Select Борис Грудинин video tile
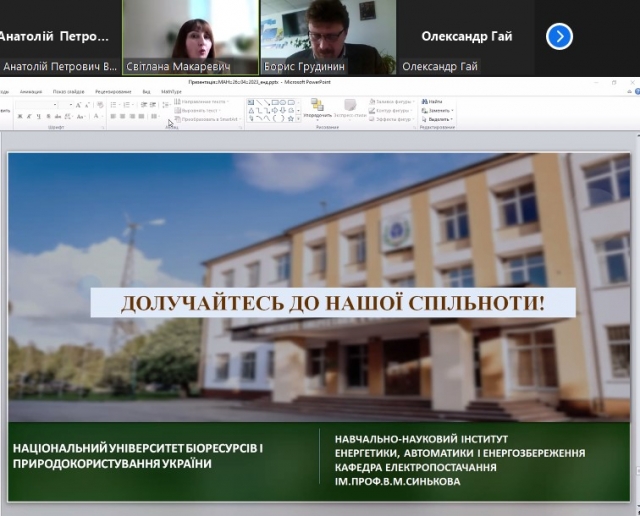The width and height of the screenshot is (640, 516). [328, 38]
